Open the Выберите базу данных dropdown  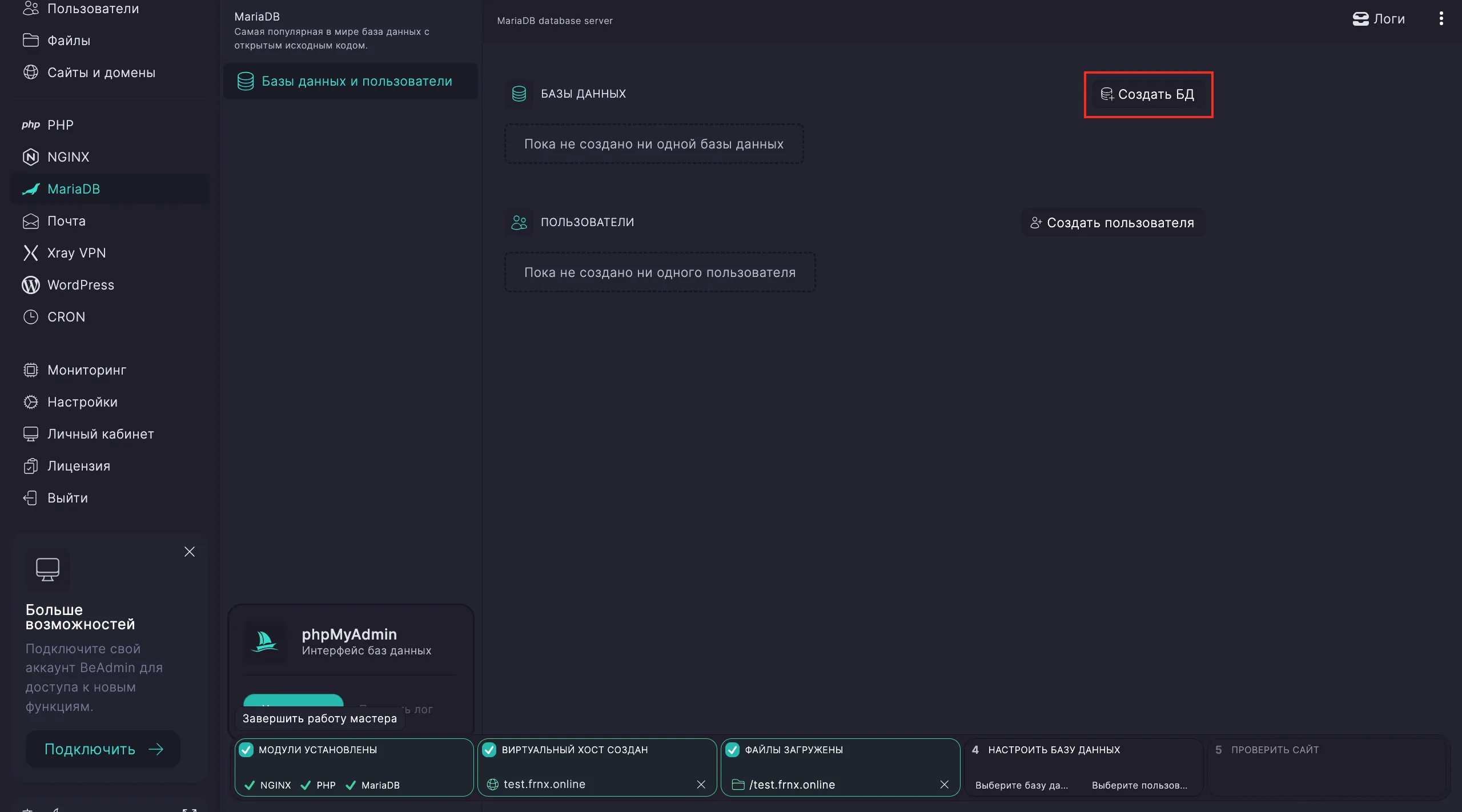tap(1022, 785)
